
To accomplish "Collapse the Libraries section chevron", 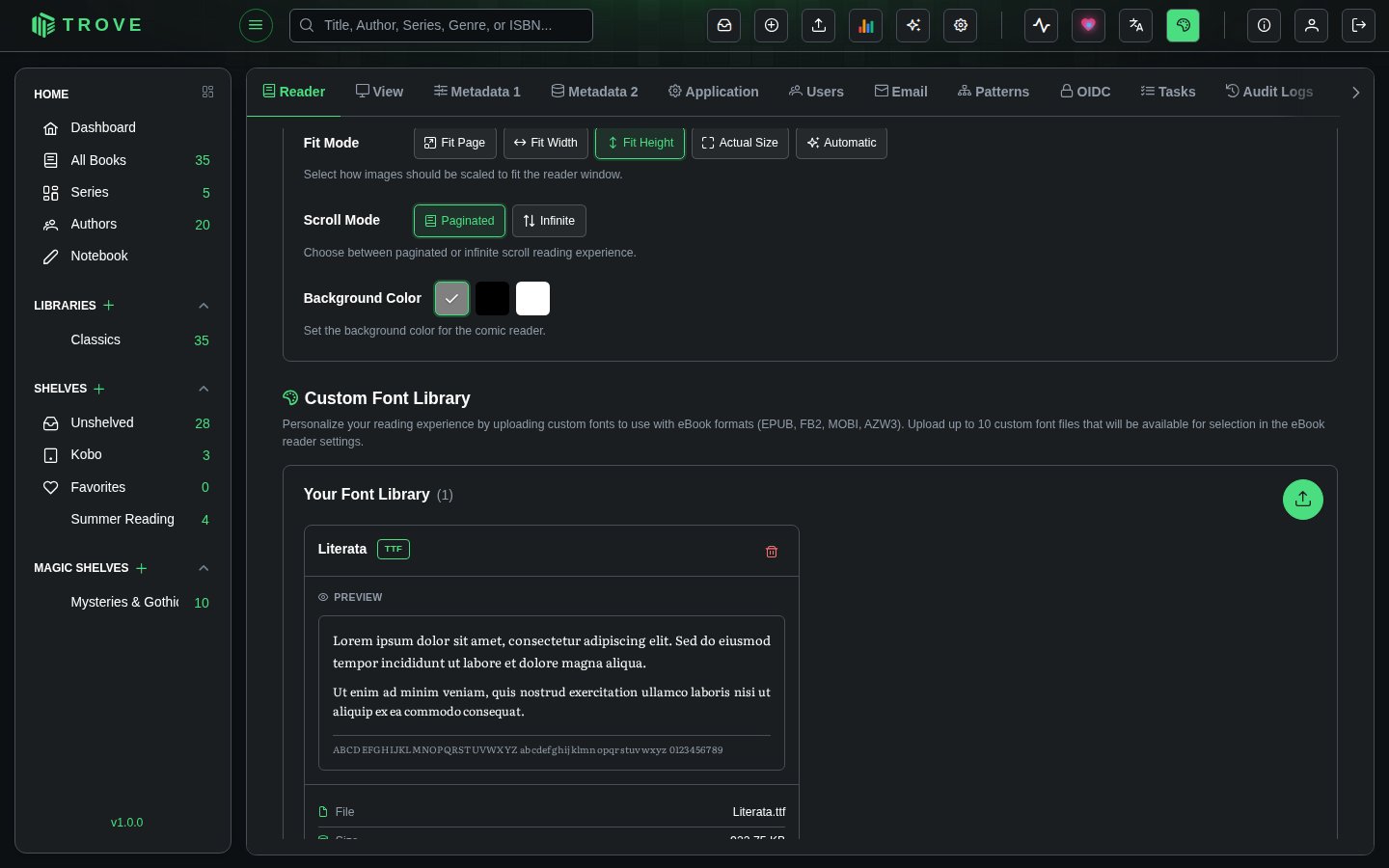I will click(204, 306).
